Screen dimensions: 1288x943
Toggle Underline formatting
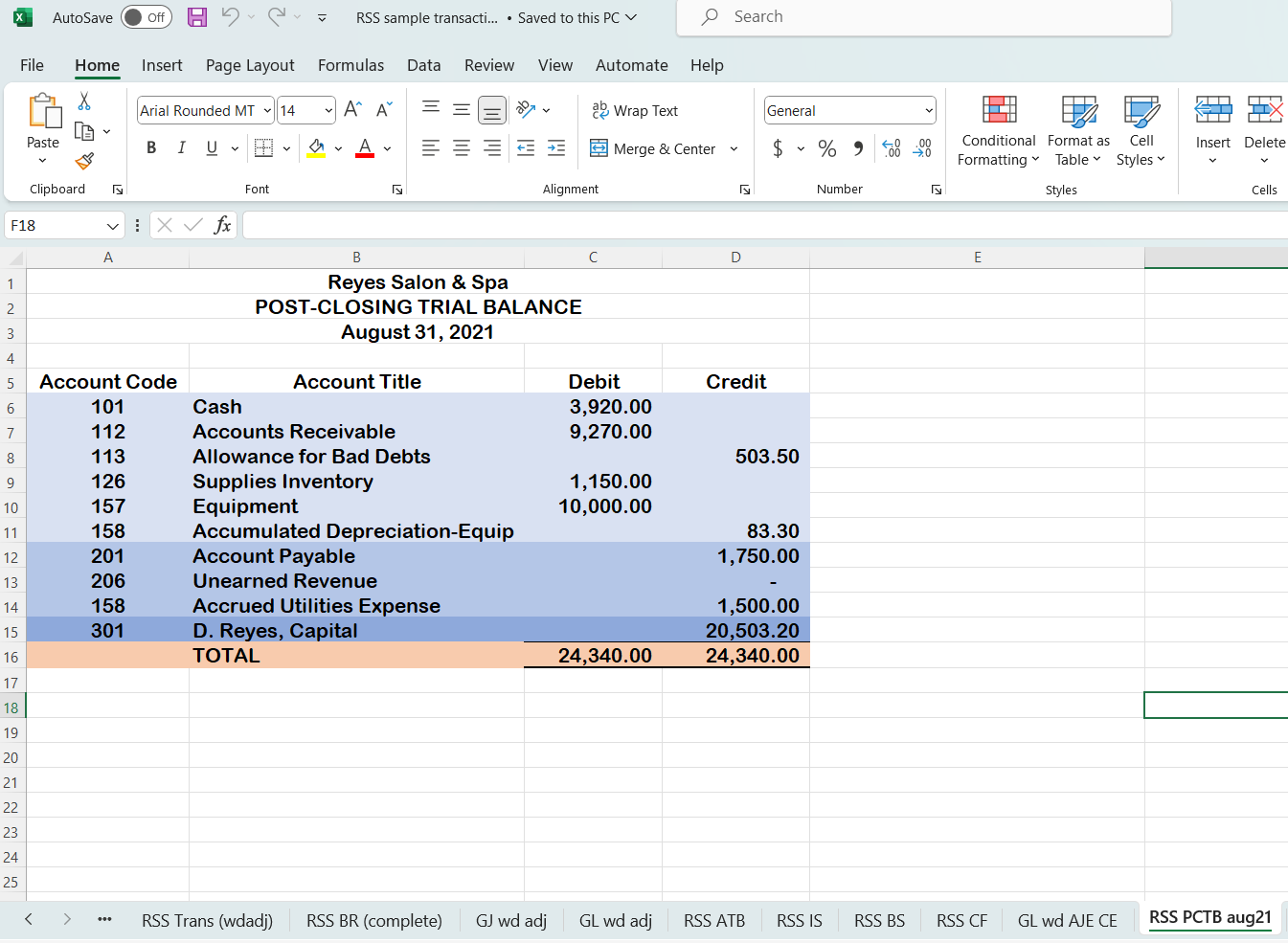click(212, 148)
